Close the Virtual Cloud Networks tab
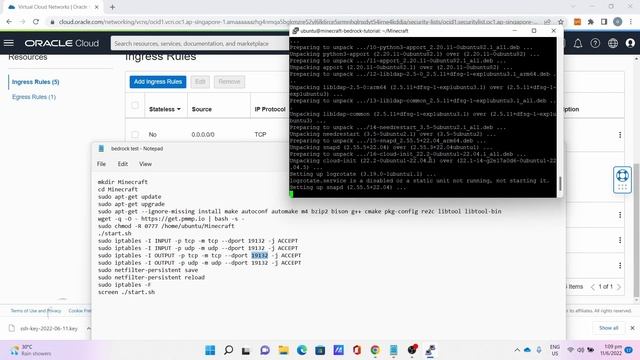 pyautogui.click(x=97, y=7)
